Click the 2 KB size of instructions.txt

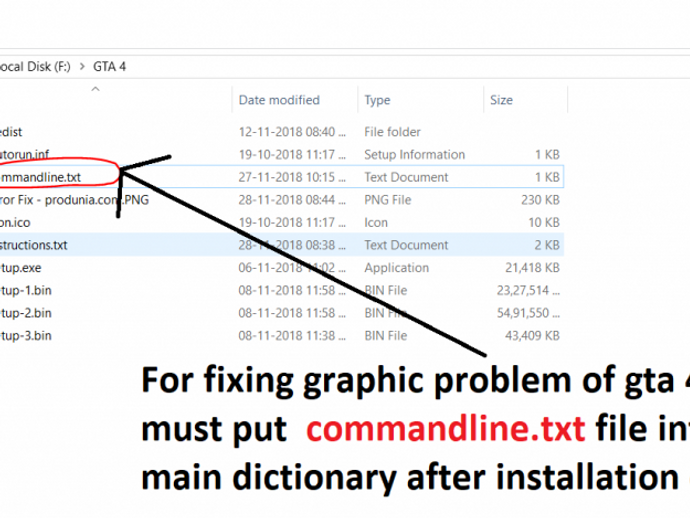pyautogui.click(x=547, y=245)
